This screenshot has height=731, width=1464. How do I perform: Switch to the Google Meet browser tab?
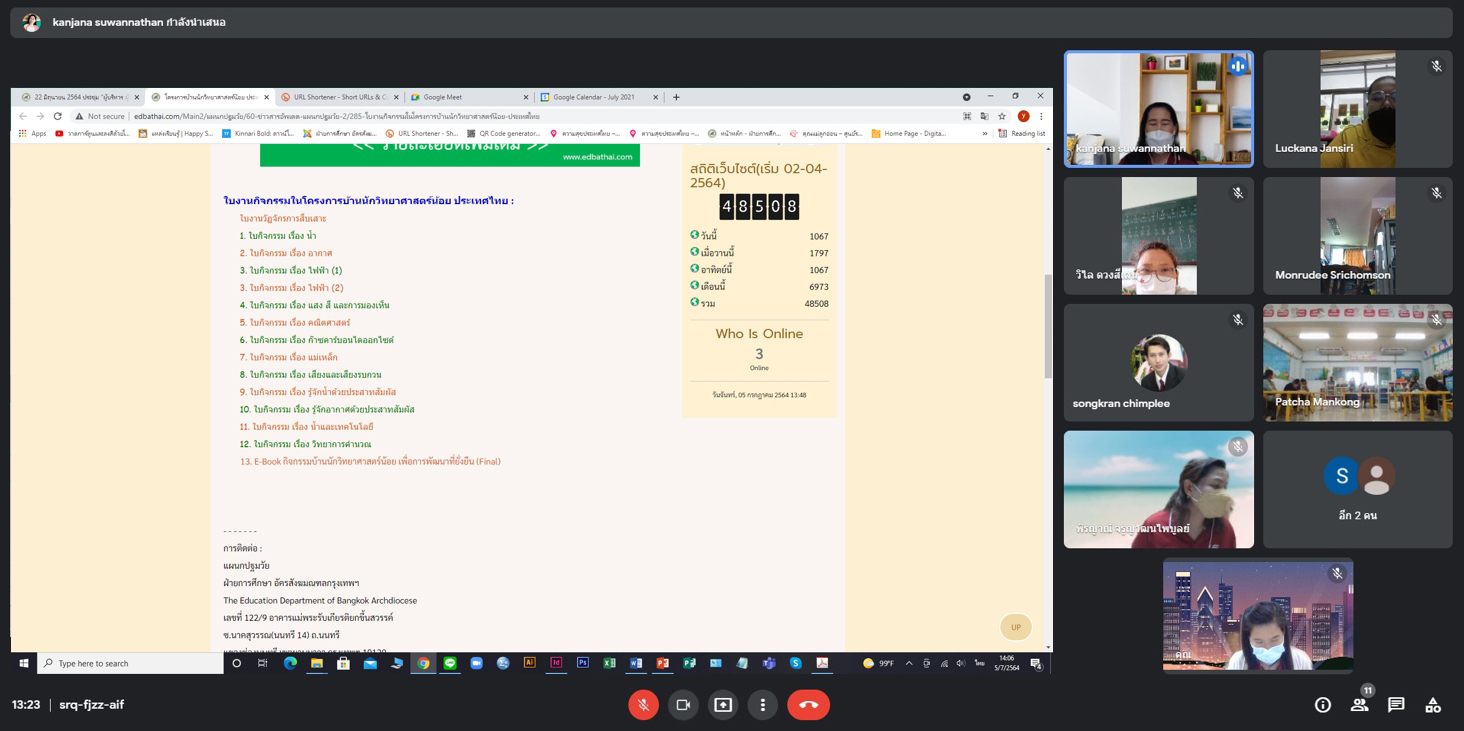(x=468, y=97)
